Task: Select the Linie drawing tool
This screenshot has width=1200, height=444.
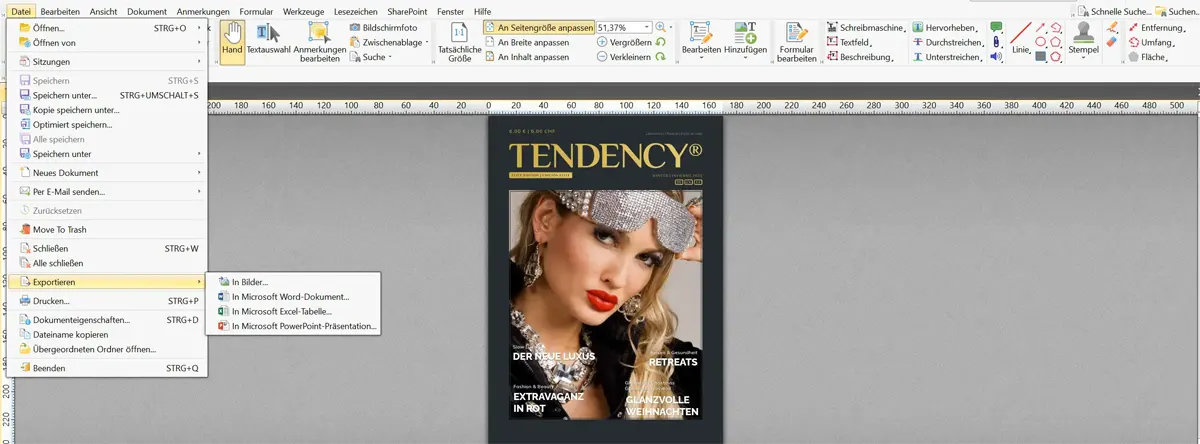Action: pyautogui.click(x=1021, y=38)
